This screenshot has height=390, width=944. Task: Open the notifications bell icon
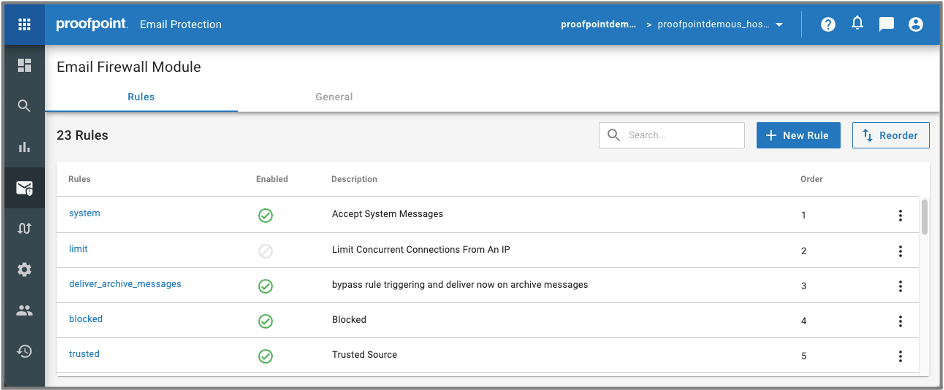(857, 24)
